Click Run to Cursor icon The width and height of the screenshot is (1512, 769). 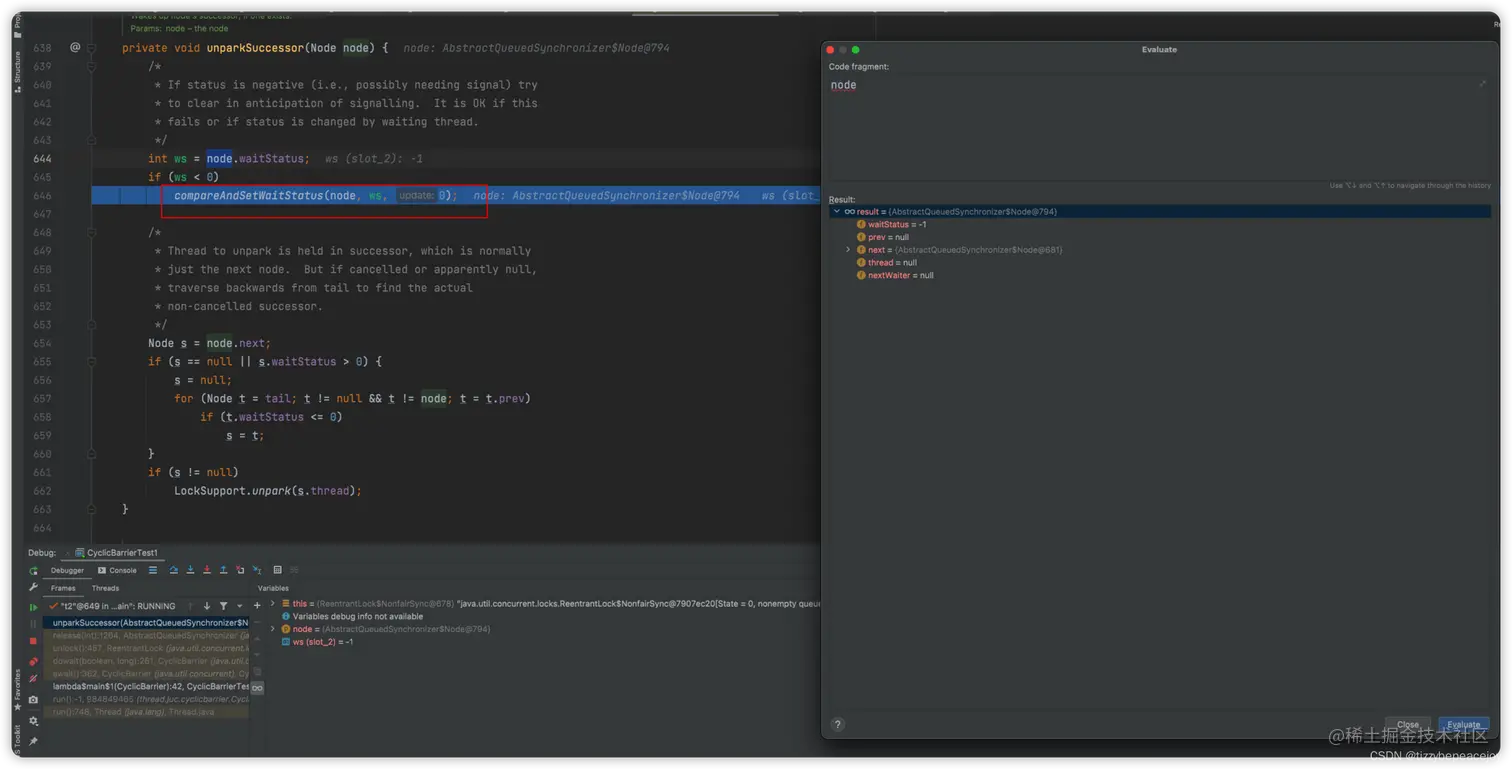click(x=257, y=570)
